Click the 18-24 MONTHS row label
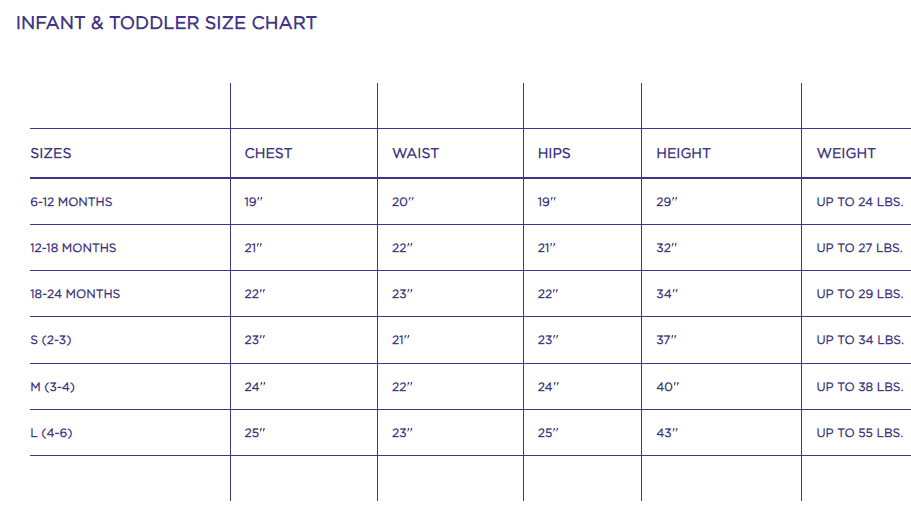 [x=75, y=294]
